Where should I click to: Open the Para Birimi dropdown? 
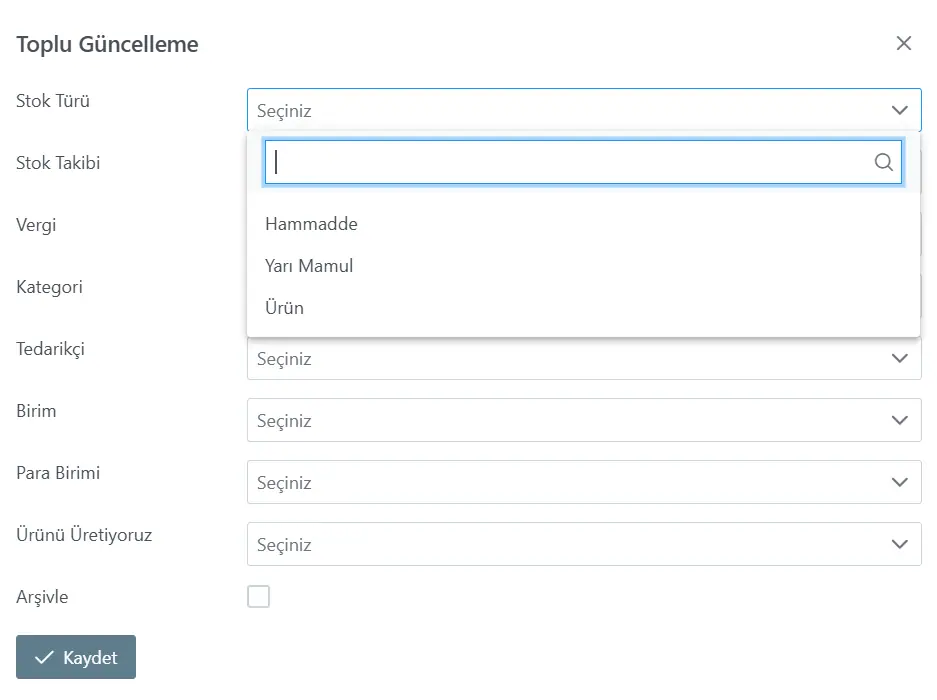[584, 482]
